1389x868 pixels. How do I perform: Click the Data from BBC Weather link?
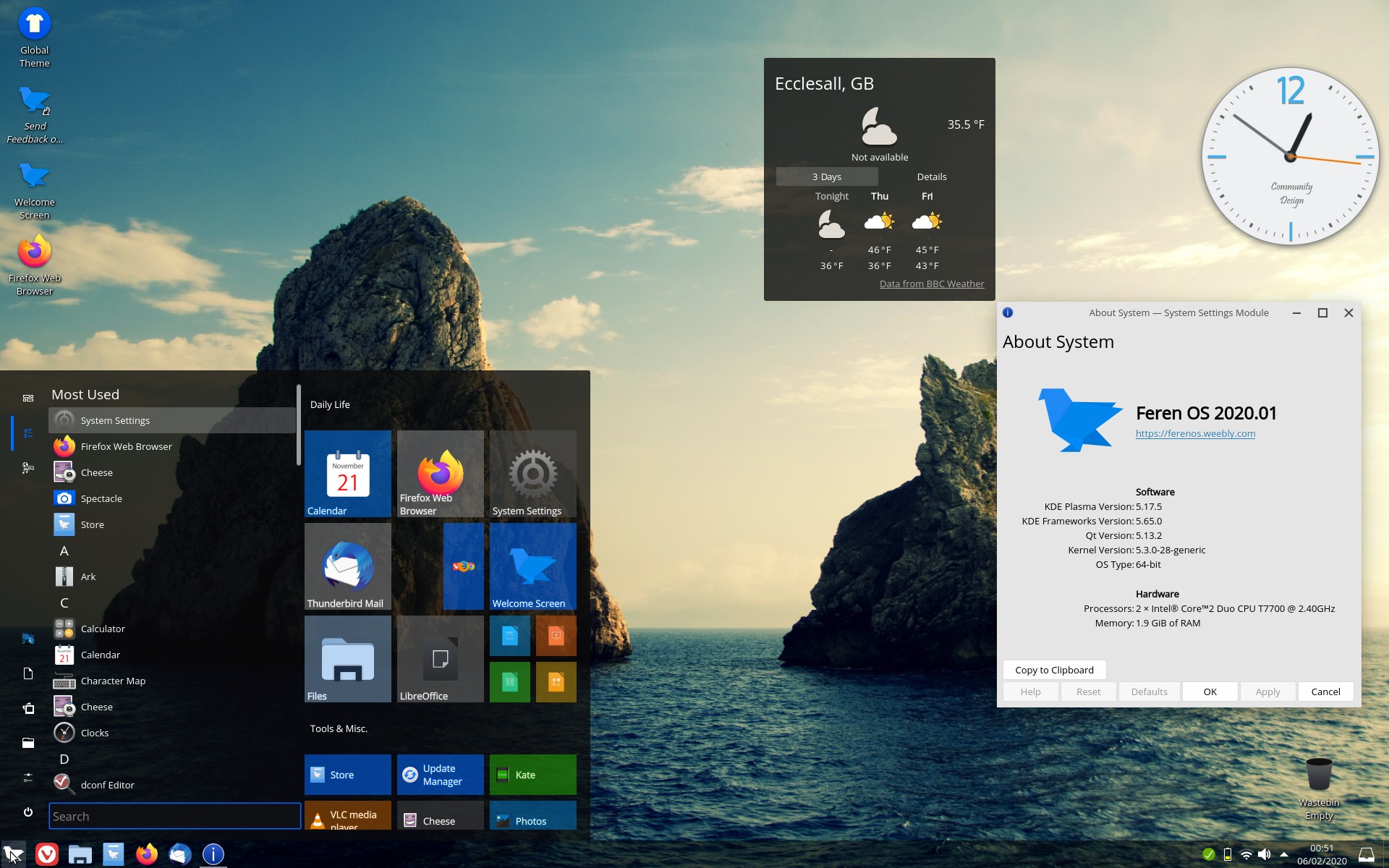coord(931,284)
